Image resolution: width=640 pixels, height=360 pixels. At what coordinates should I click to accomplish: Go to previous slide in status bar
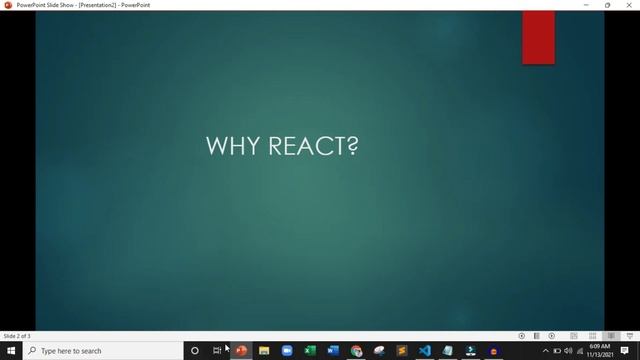(x=522, y=336)
